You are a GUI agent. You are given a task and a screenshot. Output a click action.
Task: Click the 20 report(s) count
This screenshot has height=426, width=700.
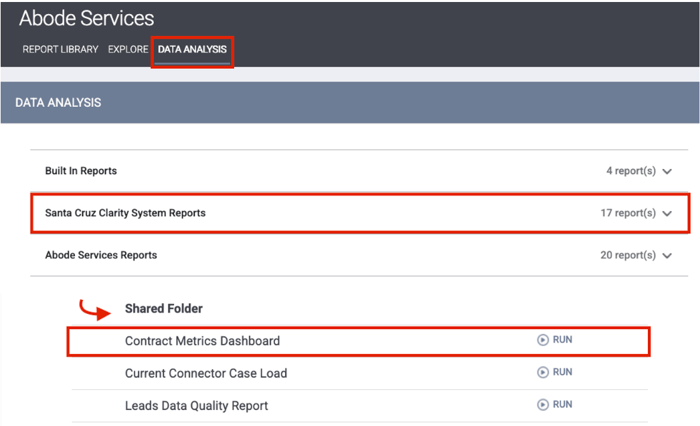click(628, 255)
